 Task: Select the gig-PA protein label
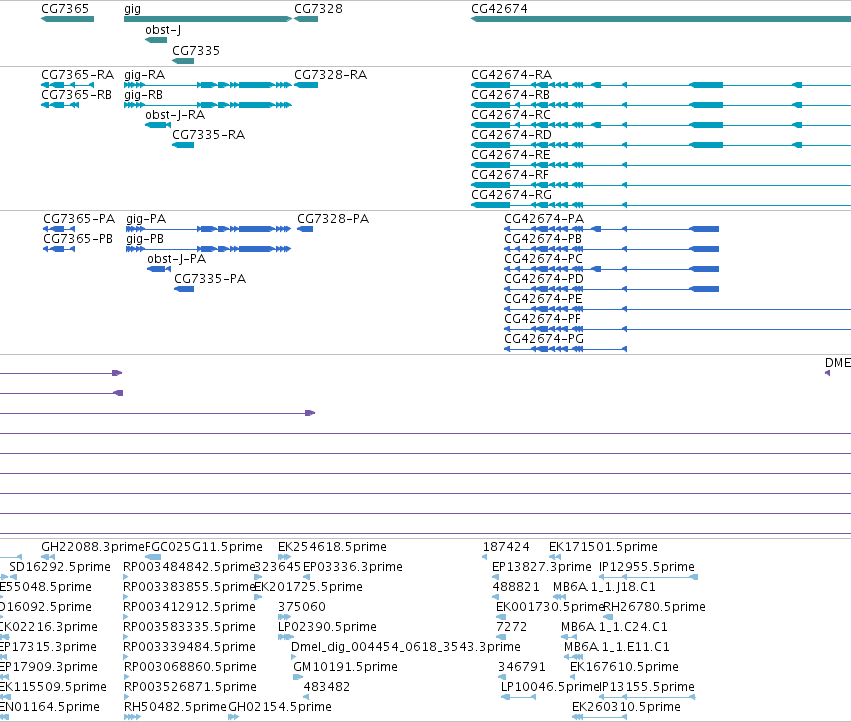146,219
